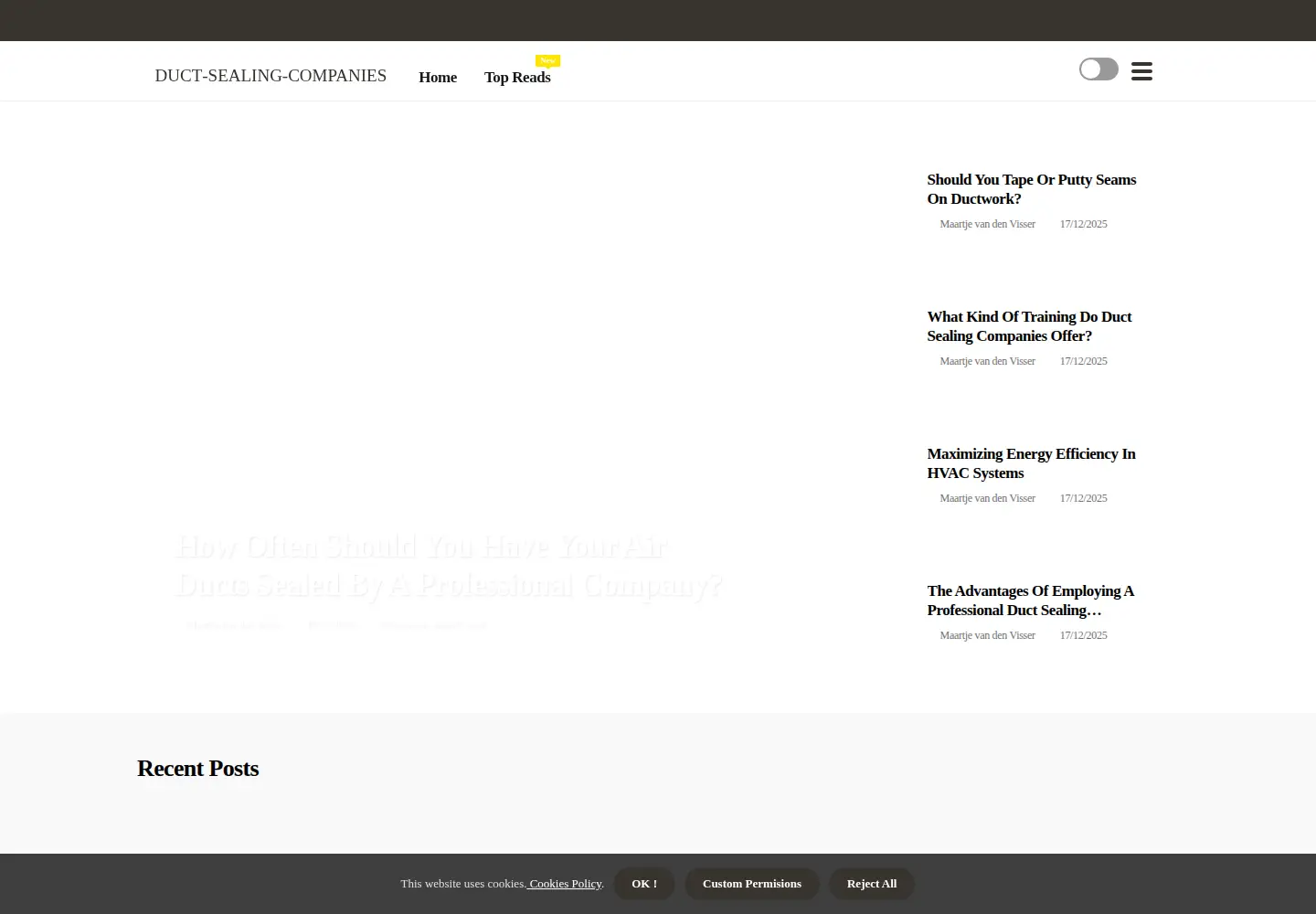The height and width of the screenshot is (914, 1316).
Task: Open 'Maximizing Energy Efficiency In HVAC Systems' article
Action: tap(1031, 463)
